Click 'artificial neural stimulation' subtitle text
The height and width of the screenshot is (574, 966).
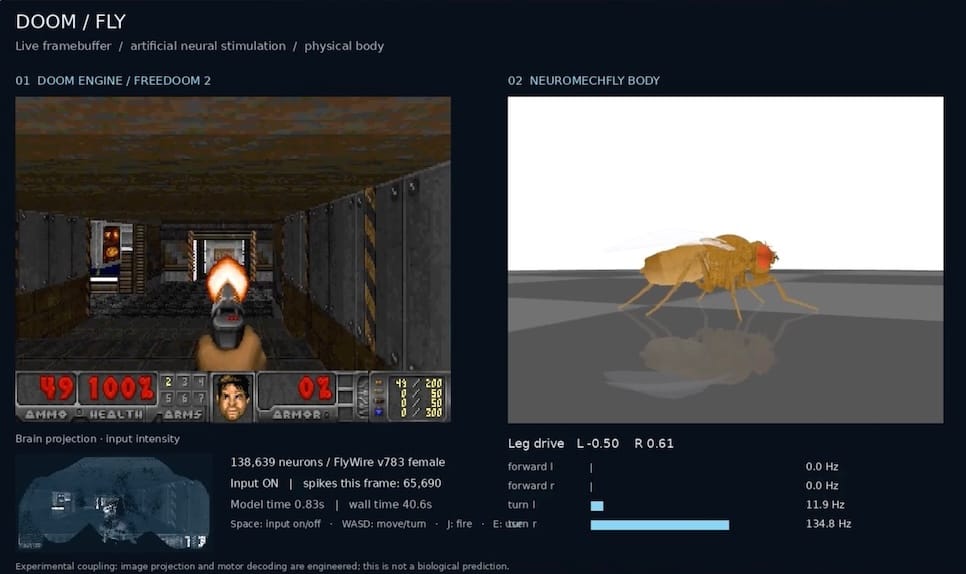tap(208, 46)
